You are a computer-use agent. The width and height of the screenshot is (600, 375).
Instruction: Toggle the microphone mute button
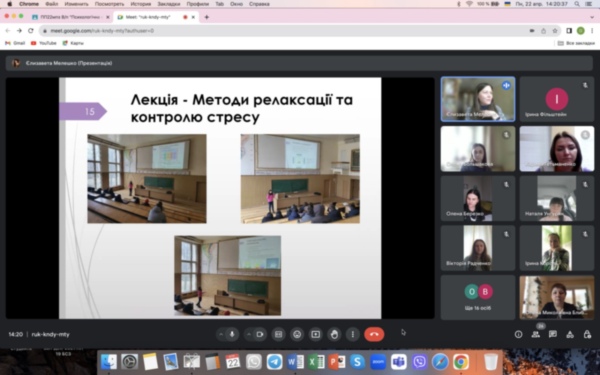[232, 334]
